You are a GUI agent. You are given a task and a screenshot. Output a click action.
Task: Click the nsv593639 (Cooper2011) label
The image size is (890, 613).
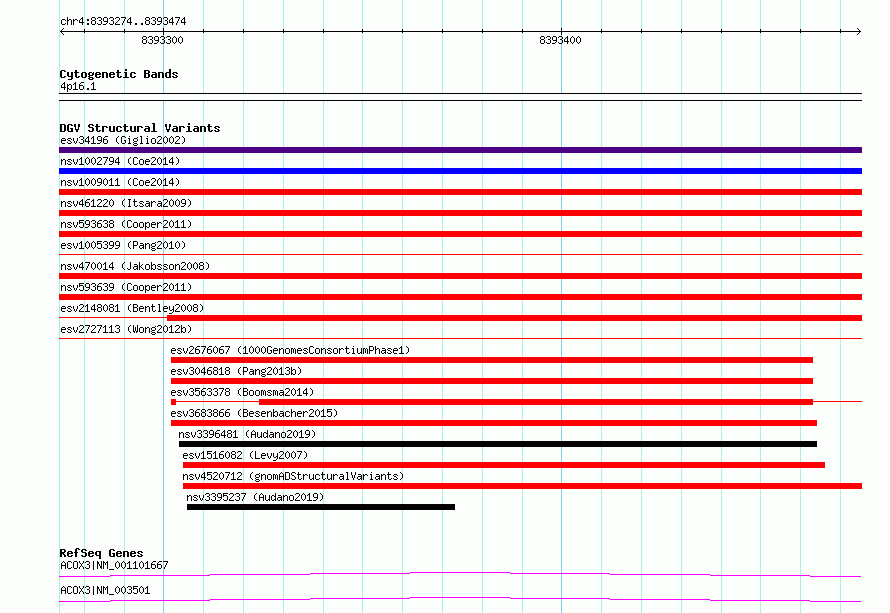[x=126, y=287]
